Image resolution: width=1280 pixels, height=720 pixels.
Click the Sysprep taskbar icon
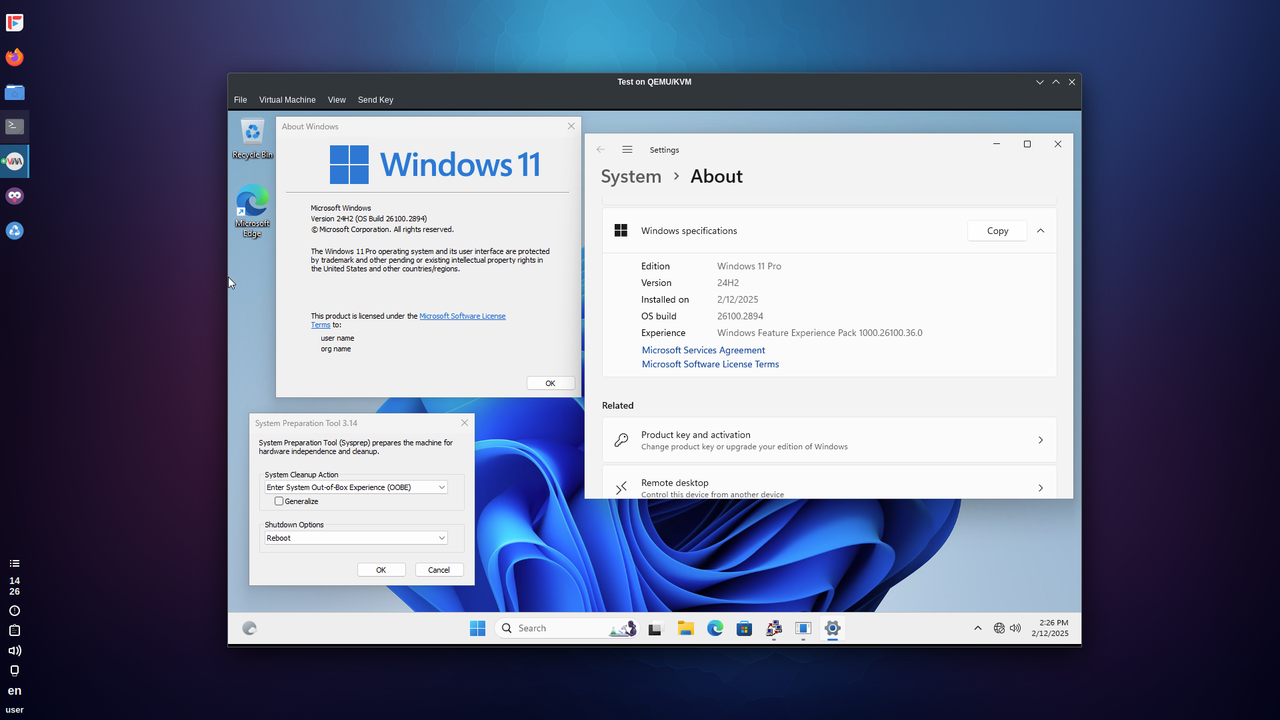(773, 629)
